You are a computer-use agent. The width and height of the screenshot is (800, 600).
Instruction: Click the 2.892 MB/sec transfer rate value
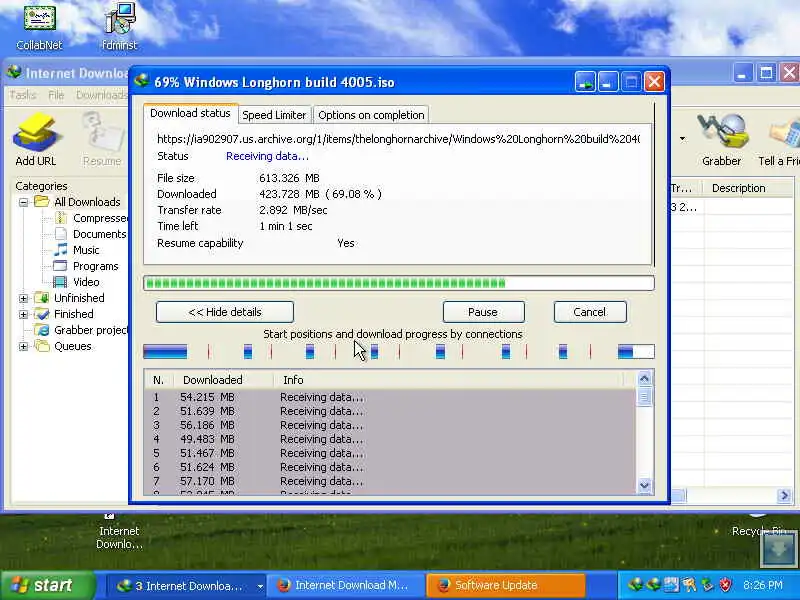(293, 210)
